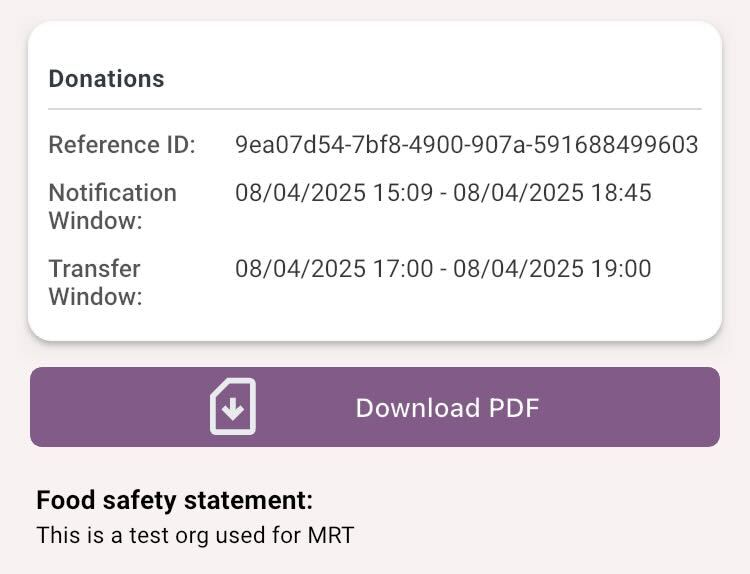This screenshot has width=750, height=574.
Task: Click the word Window under Transfer
Action: (x=96, y=297)
